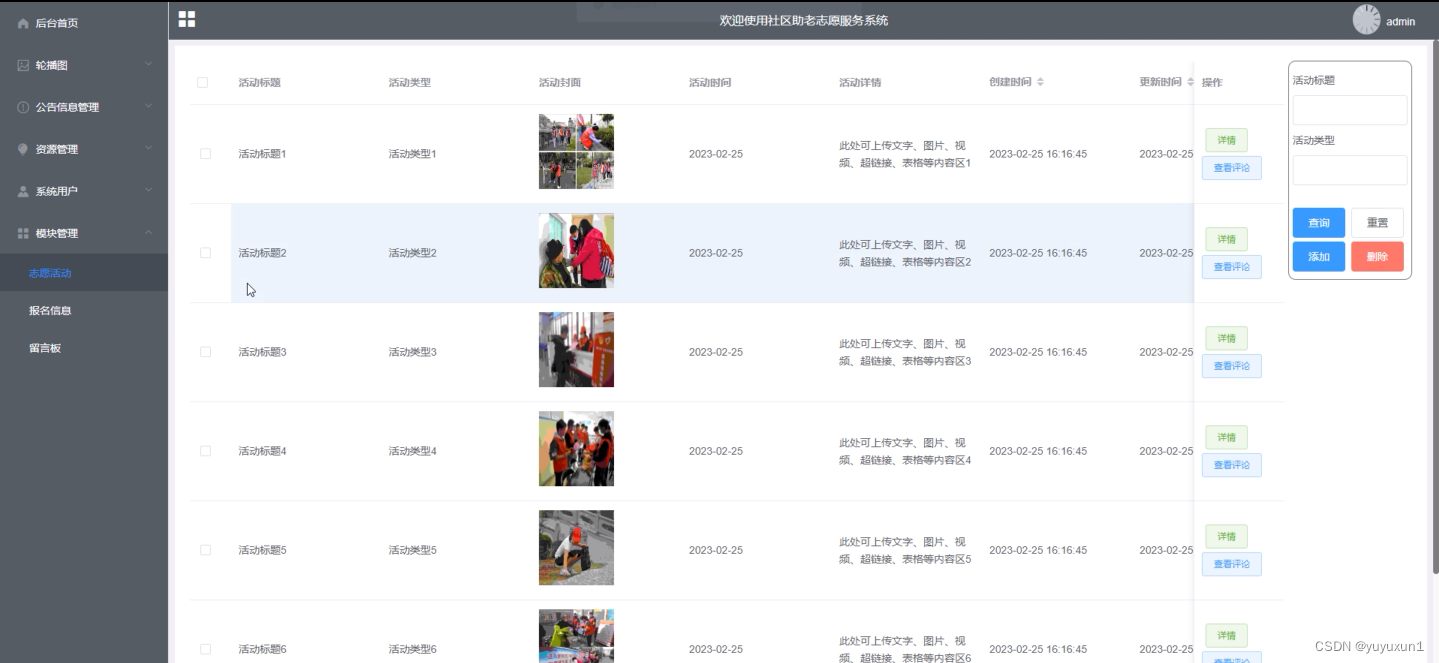Open the 报名信息 submenu item
The width and height of the screenshot is (1439, 663).
click(84, 311)
